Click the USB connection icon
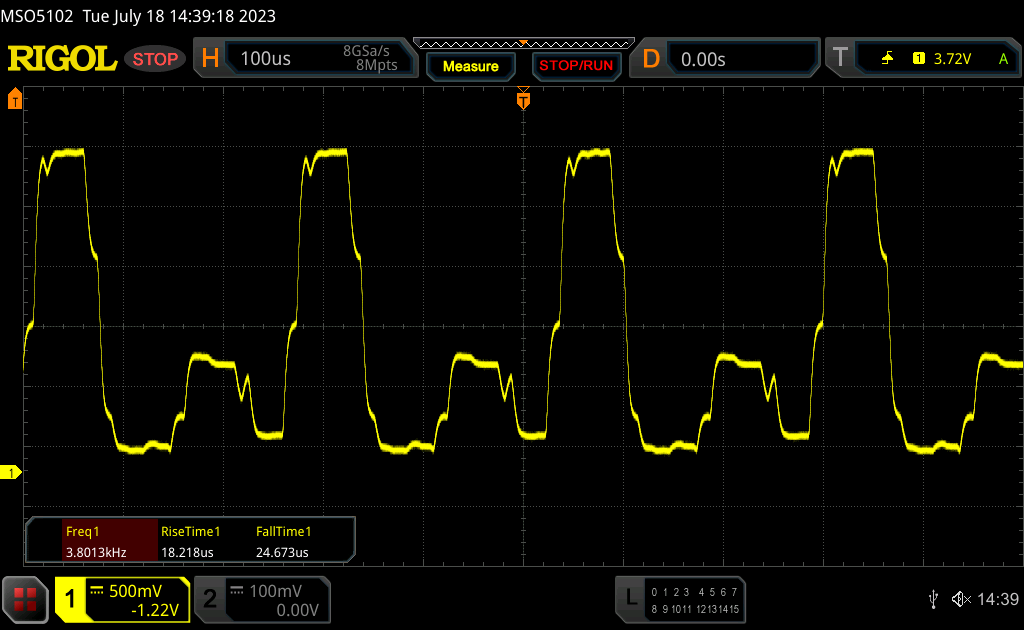Viewport: 1024px width, 630px height. point(933,599)
